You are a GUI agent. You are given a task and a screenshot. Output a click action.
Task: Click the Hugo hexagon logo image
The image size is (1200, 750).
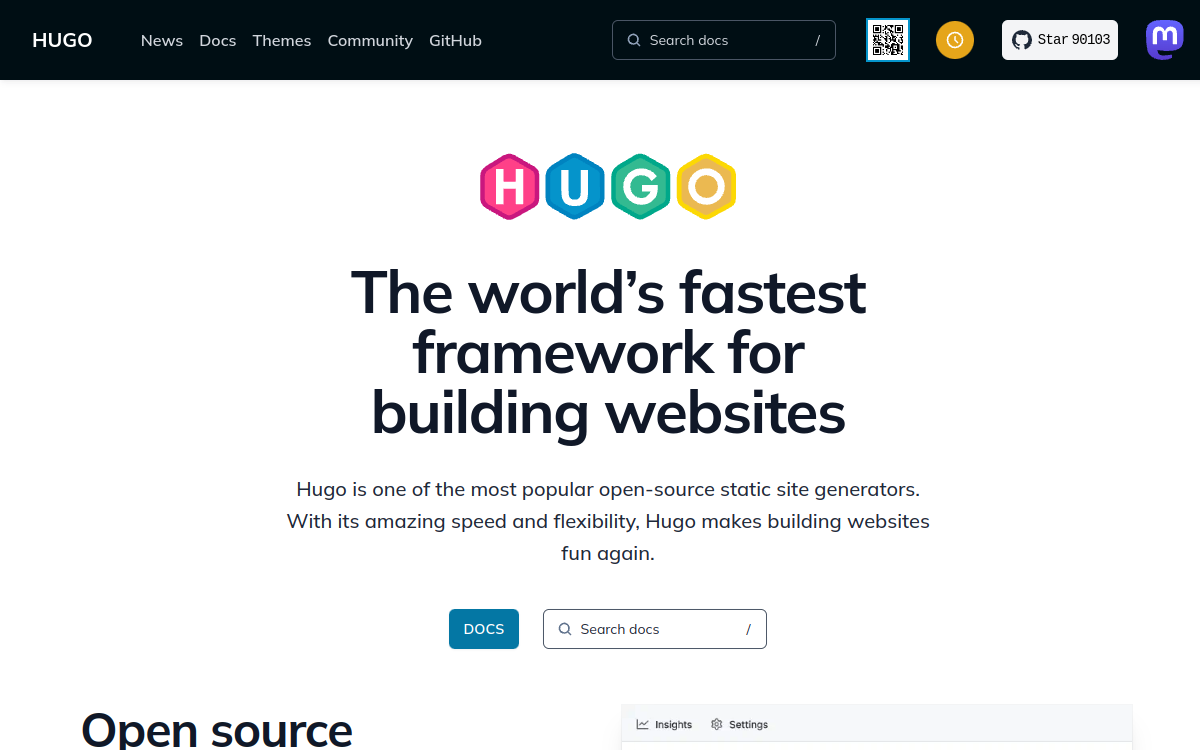(x=608, y=187)
